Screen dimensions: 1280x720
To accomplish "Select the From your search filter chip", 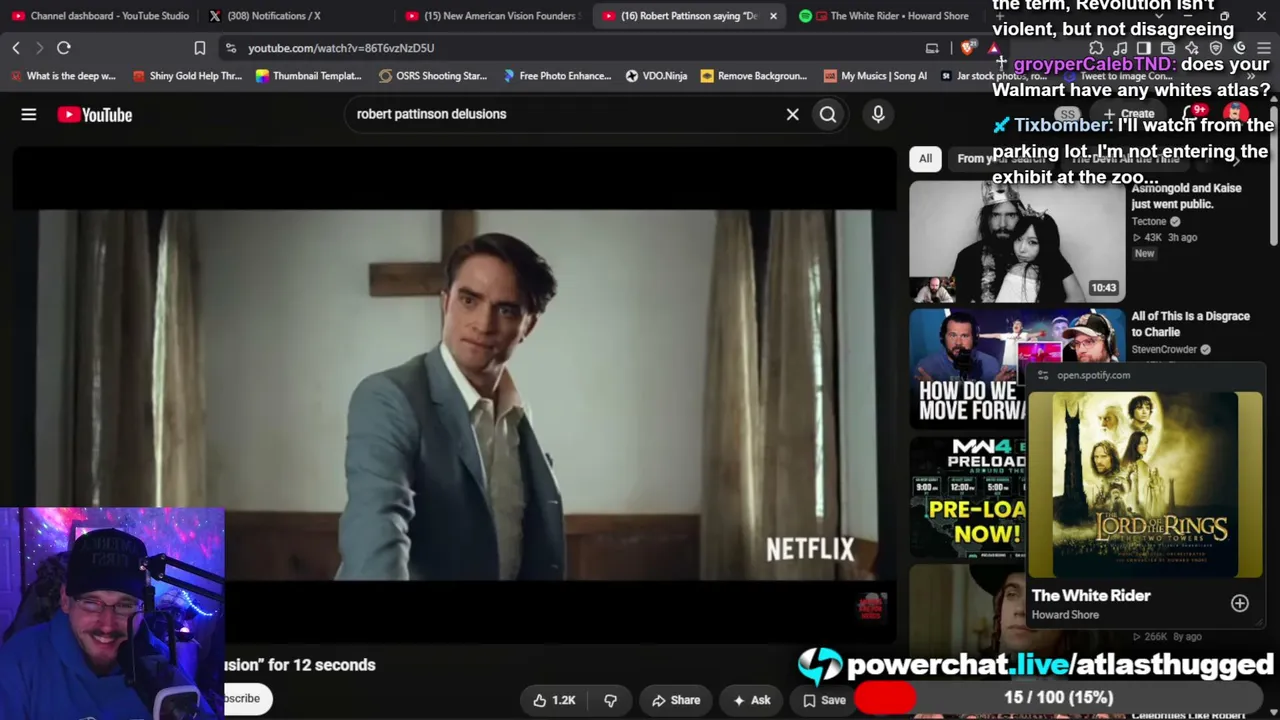I will [x=1001, y=159].
